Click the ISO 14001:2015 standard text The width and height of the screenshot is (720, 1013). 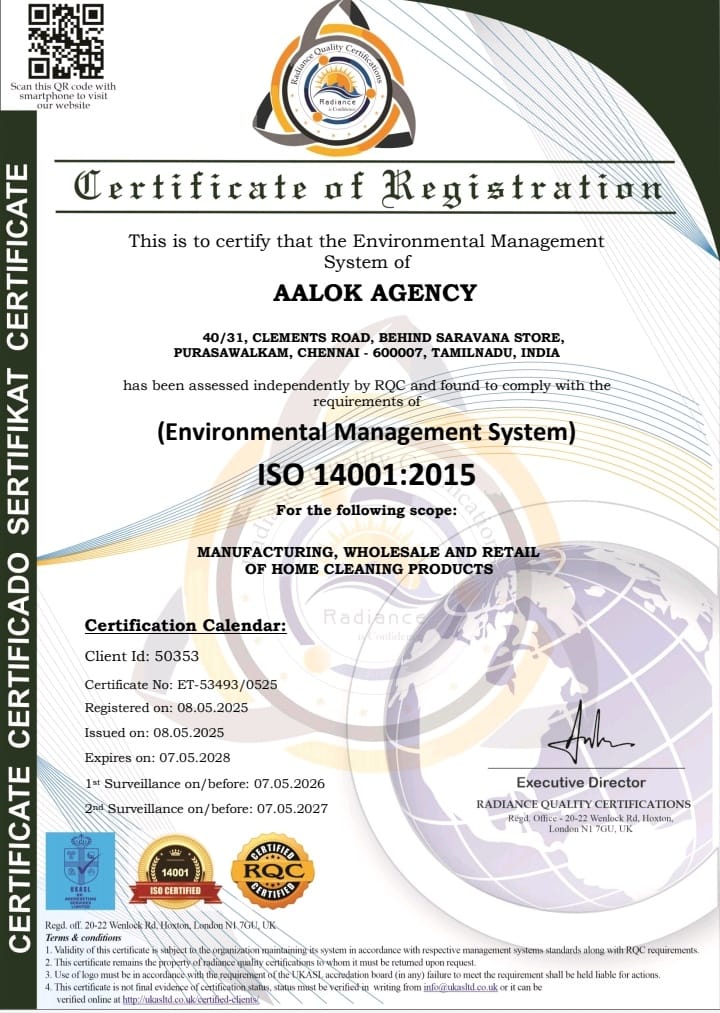366,473
